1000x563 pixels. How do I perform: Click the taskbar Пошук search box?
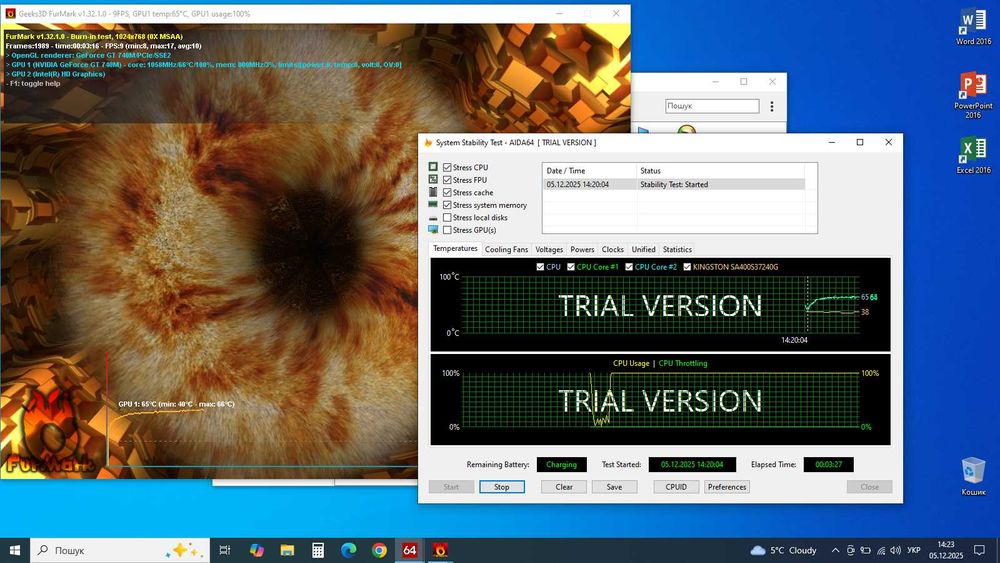click(120, 550)
